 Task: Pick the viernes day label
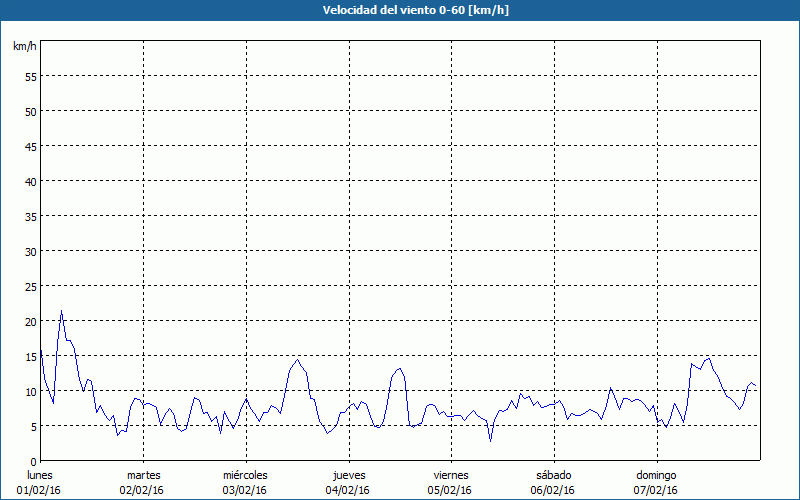tap(451, 475)
